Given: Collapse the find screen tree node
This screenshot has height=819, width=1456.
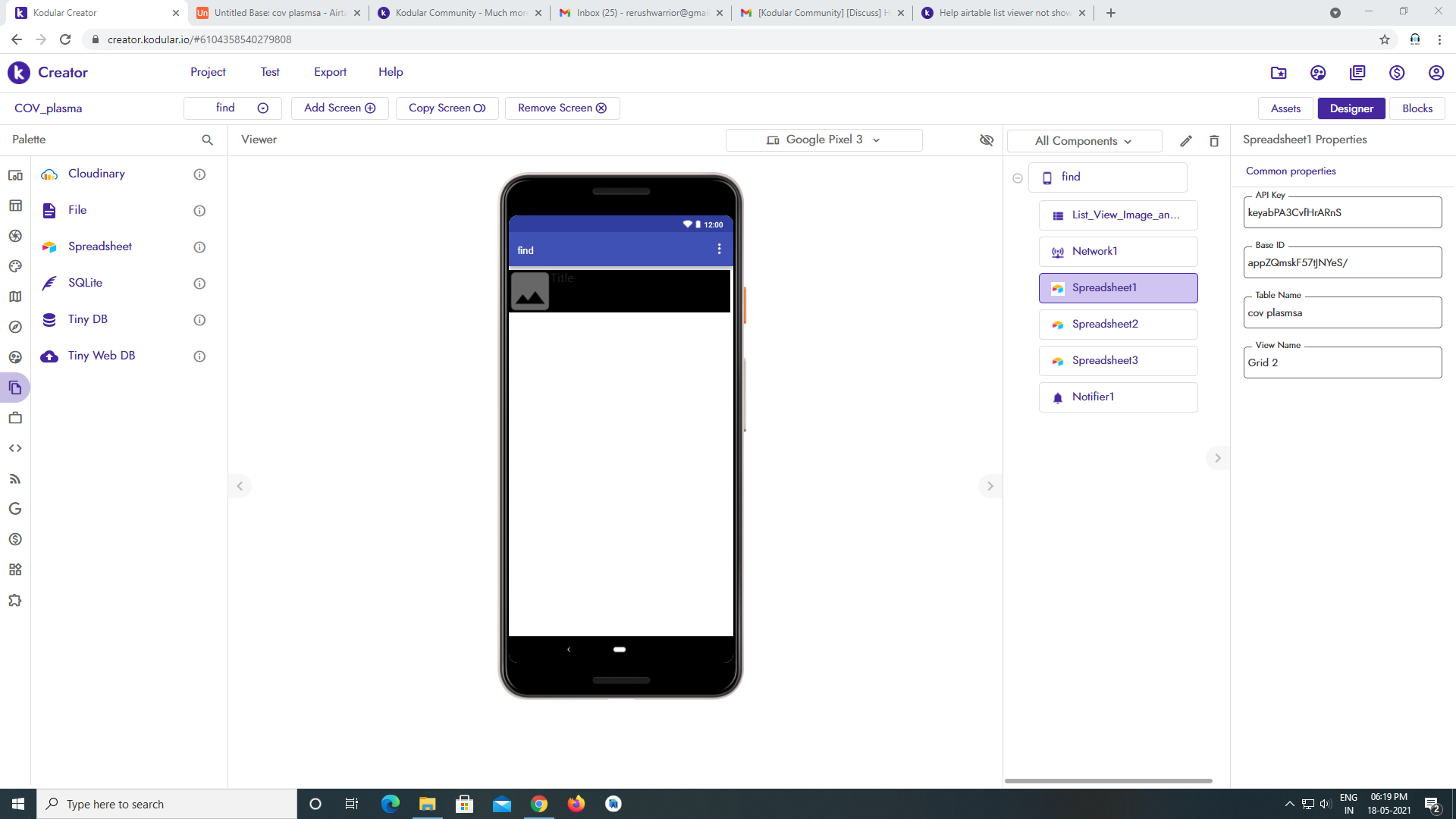Looking at the screenshot, I should [1018, 178].
